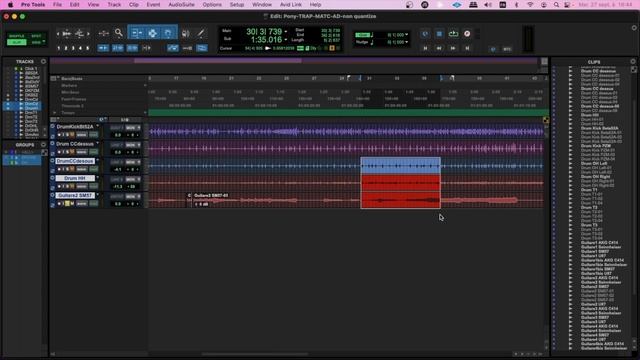Expand Drum Kick PZM clip group
This screenshot has height=360, width=640.
coord(571,146)
